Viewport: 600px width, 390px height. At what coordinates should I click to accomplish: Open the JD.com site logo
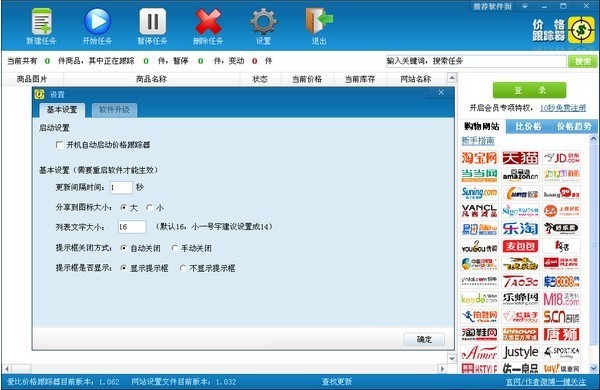point(561,158)
